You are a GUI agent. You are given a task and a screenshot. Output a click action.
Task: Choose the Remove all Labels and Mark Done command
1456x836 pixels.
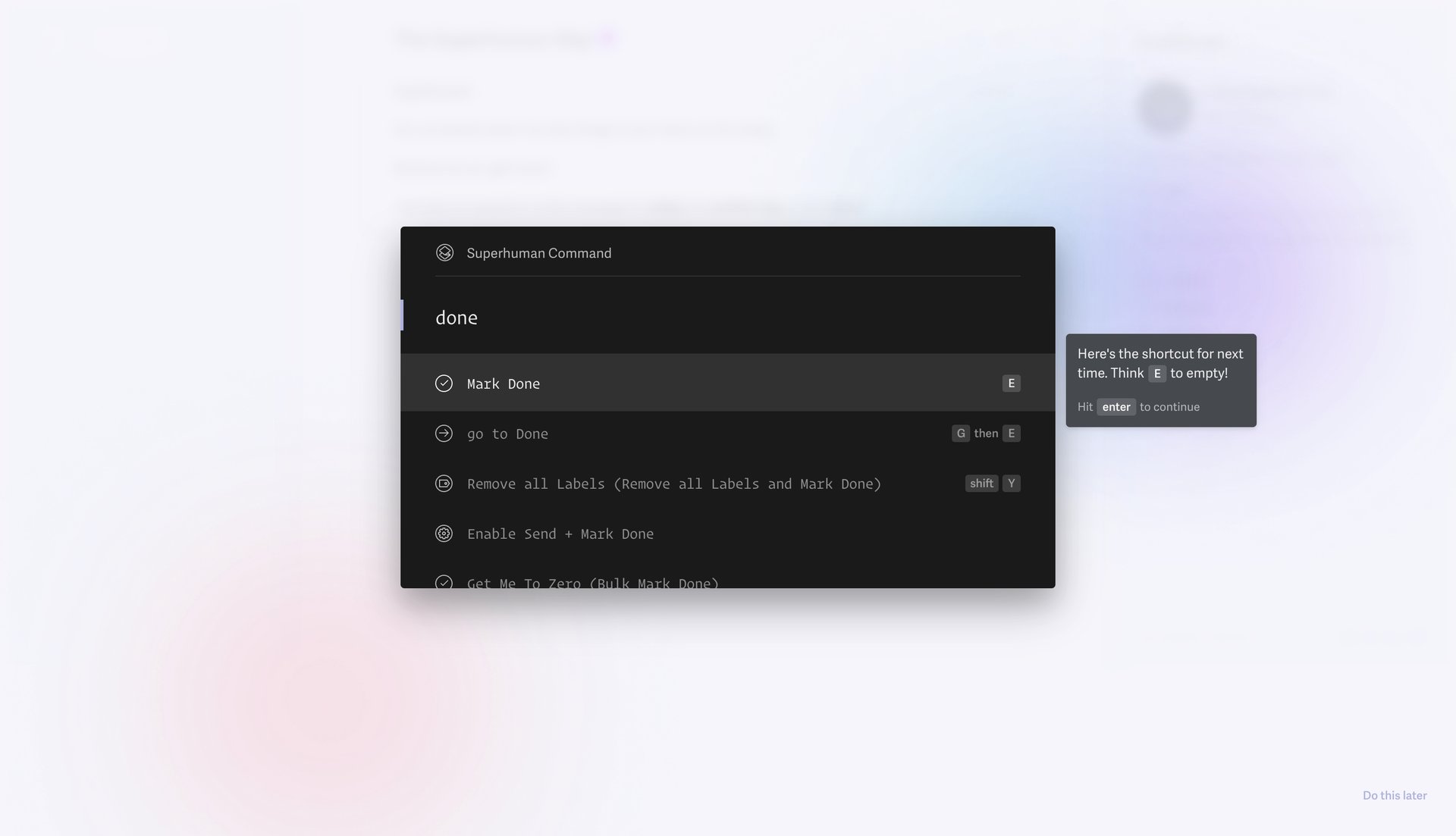coord(674,483)
